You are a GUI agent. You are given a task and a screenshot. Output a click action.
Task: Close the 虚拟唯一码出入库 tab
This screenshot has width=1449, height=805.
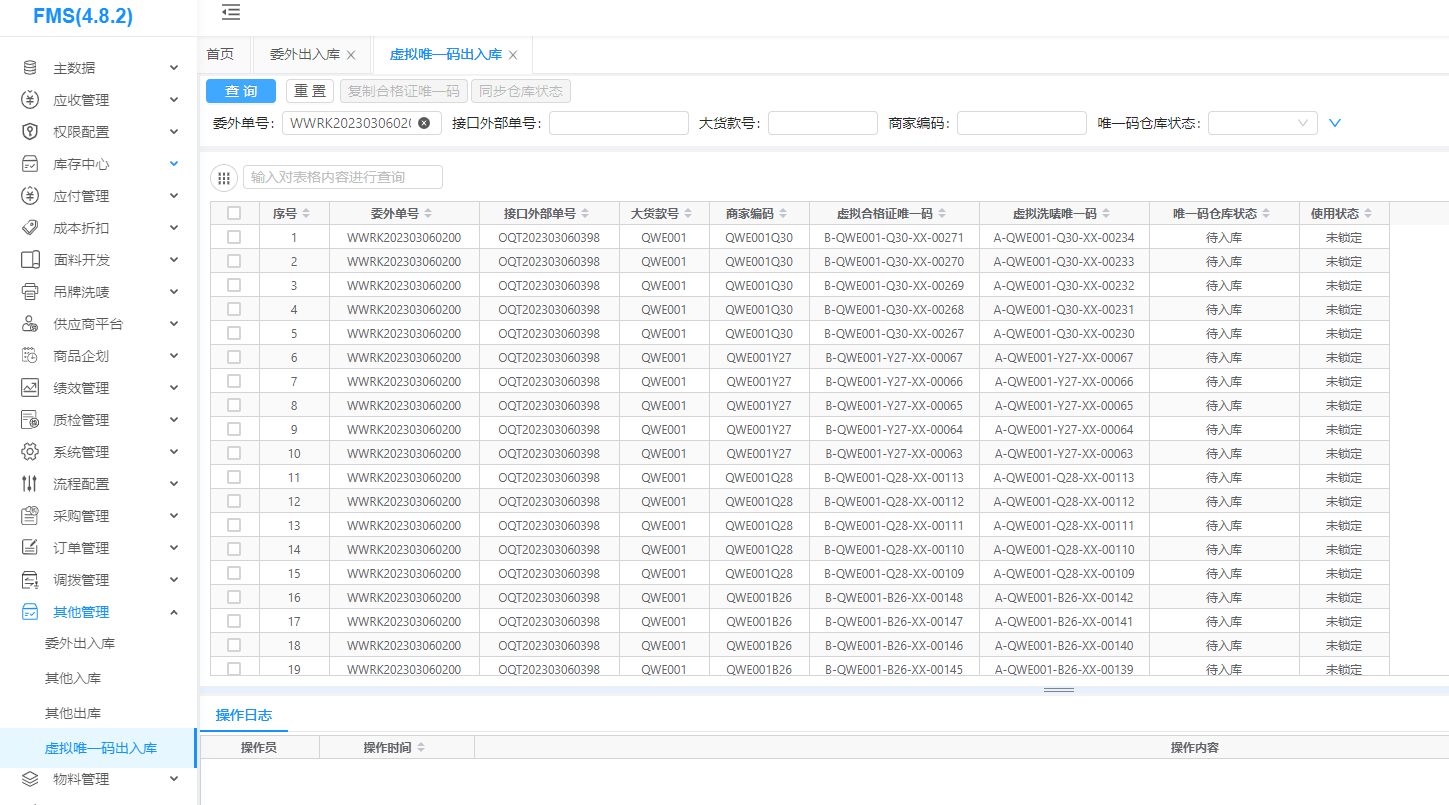(x=513, y=55)
